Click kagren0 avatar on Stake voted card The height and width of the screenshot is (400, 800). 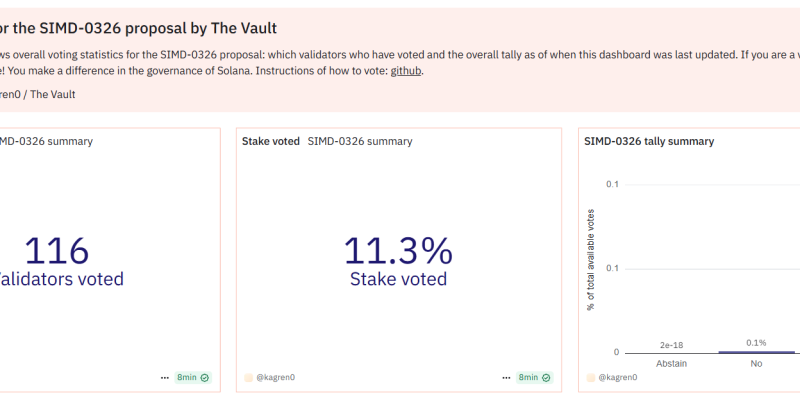point(248,378)
